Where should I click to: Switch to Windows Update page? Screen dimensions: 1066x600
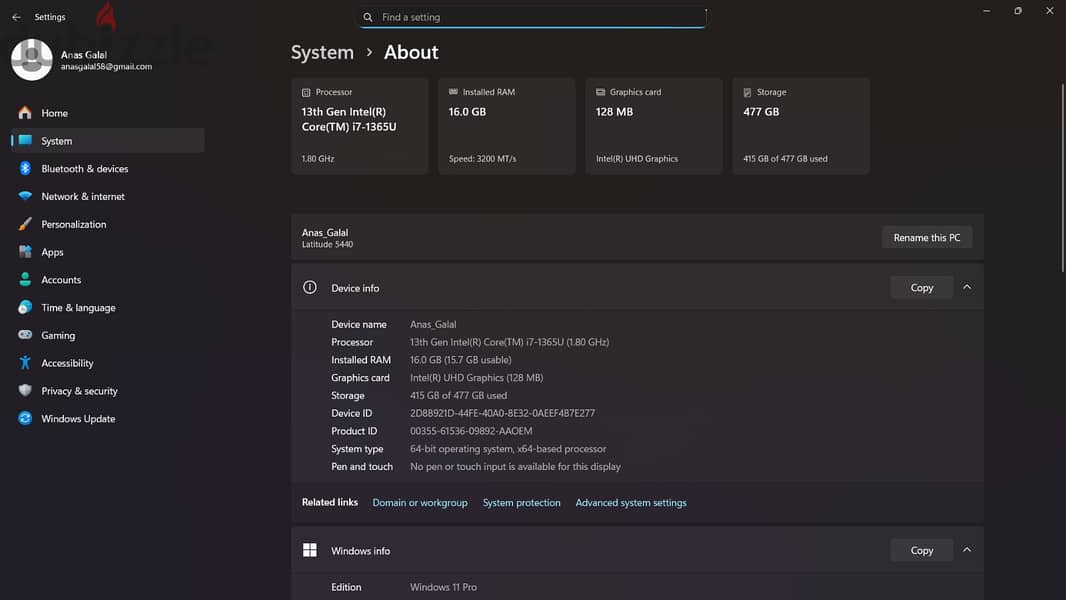tap(107, 419)
